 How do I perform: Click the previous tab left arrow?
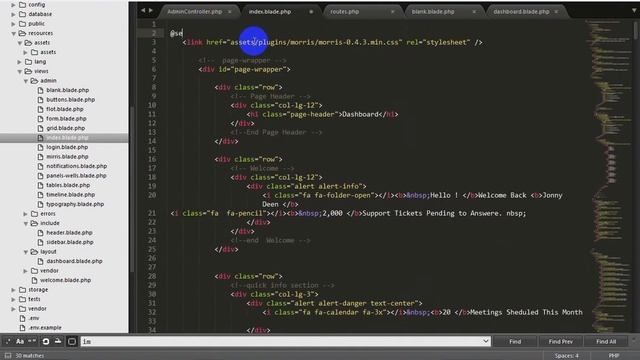point(143,10)
